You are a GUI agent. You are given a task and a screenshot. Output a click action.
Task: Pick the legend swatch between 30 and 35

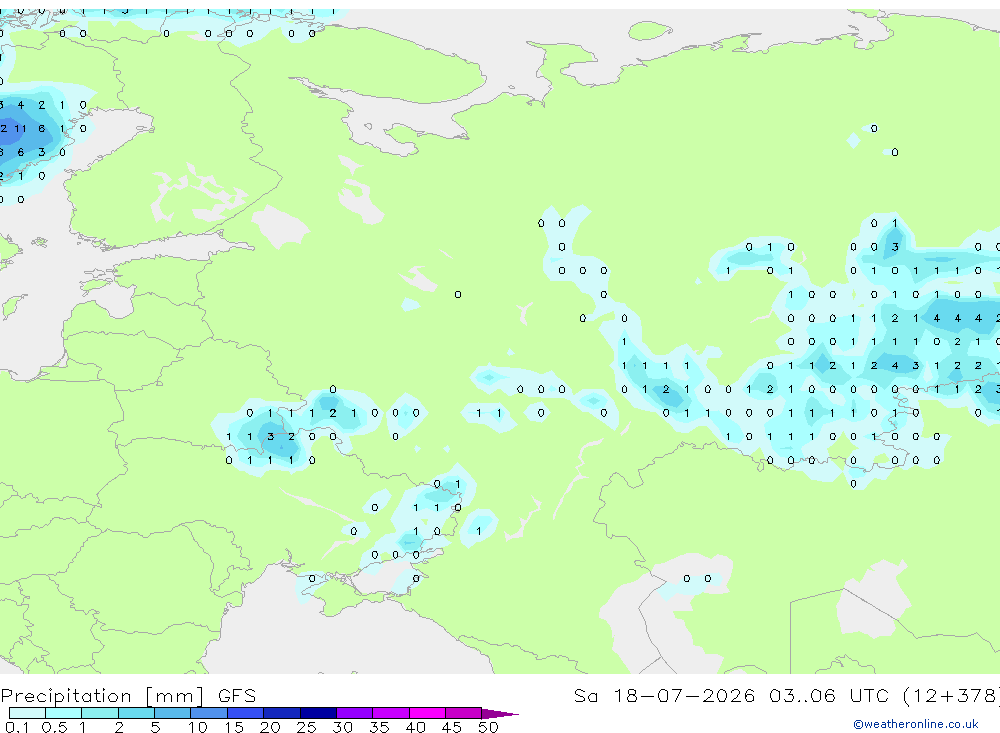(x=354, y=713)
